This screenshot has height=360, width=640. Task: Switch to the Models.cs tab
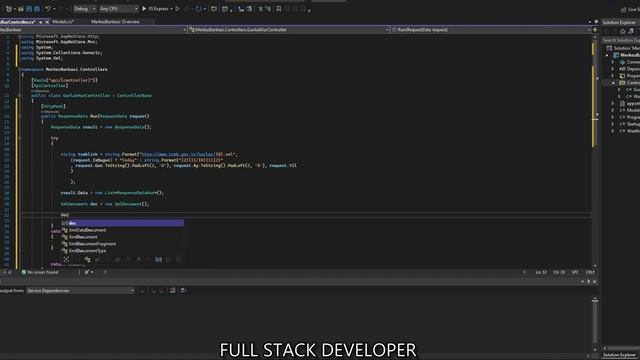[x=63, y=22]
